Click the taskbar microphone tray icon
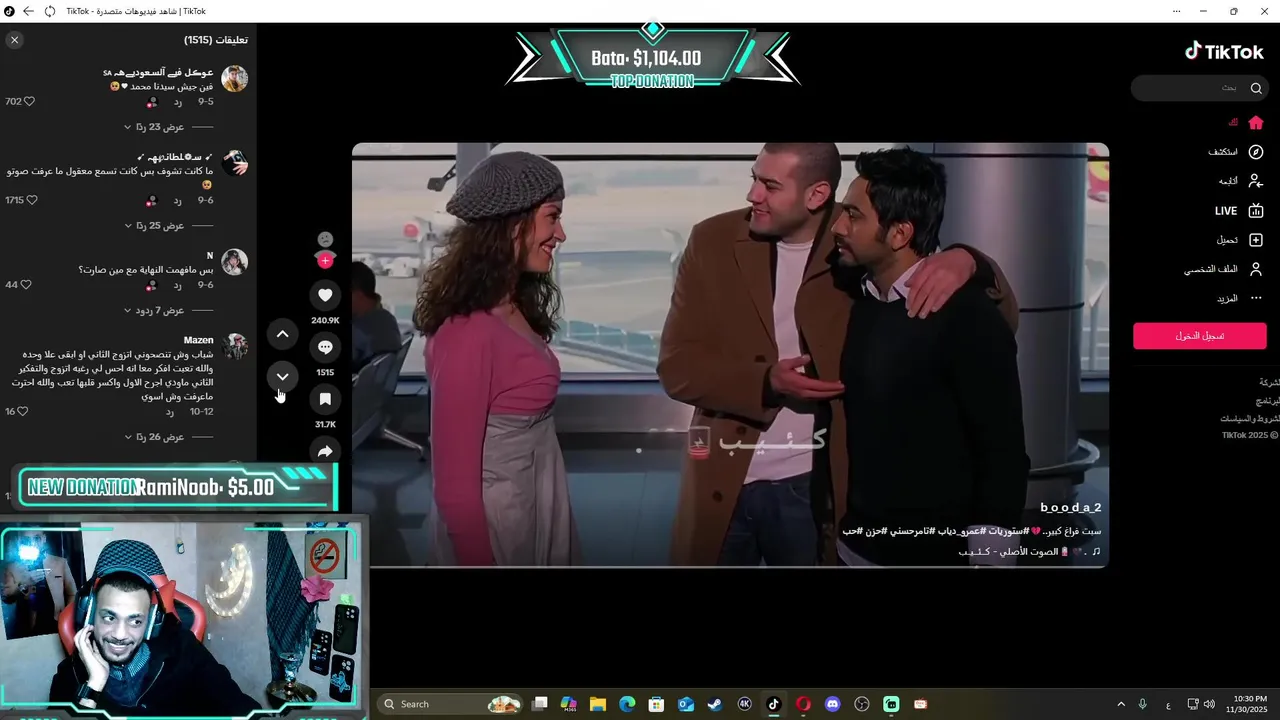 1142,704
